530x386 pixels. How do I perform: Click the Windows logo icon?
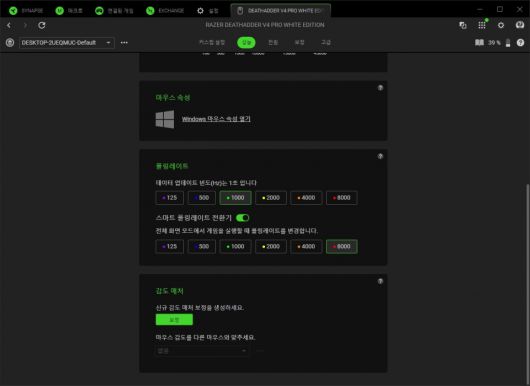click(x=165, y=119)
